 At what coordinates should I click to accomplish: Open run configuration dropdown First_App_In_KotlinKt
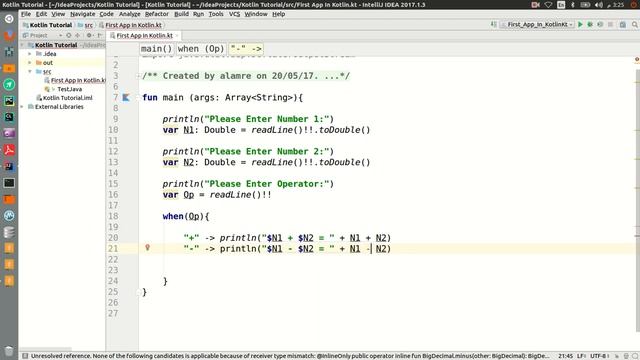[537, 24]
